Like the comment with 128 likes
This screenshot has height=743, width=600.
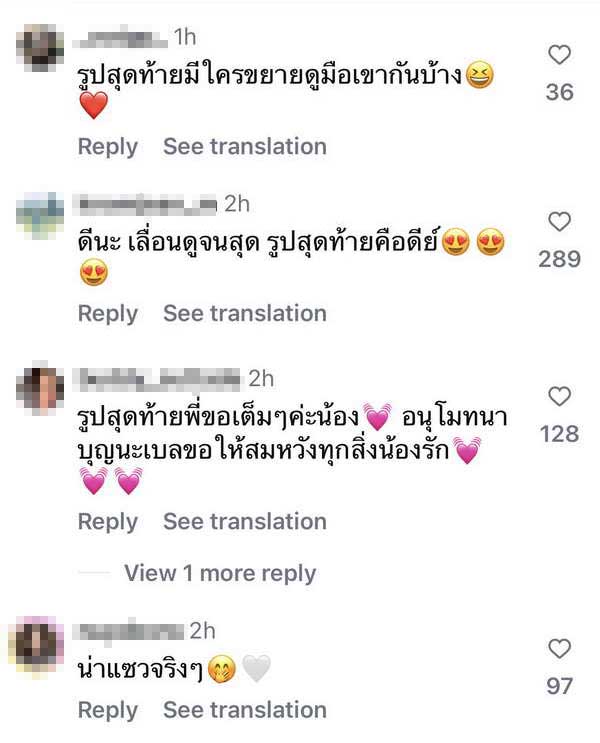coord(559,396)
